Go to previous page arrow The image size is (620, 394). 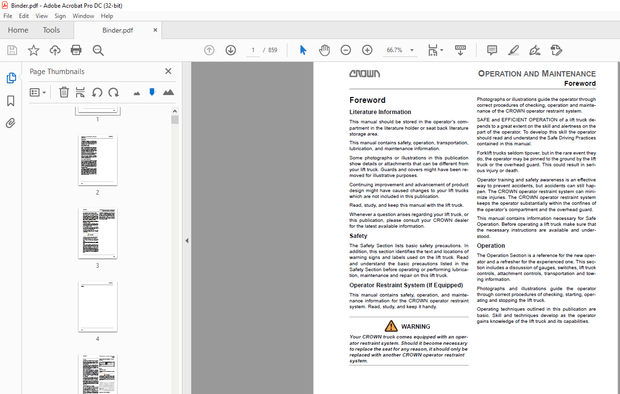(209, 50)
